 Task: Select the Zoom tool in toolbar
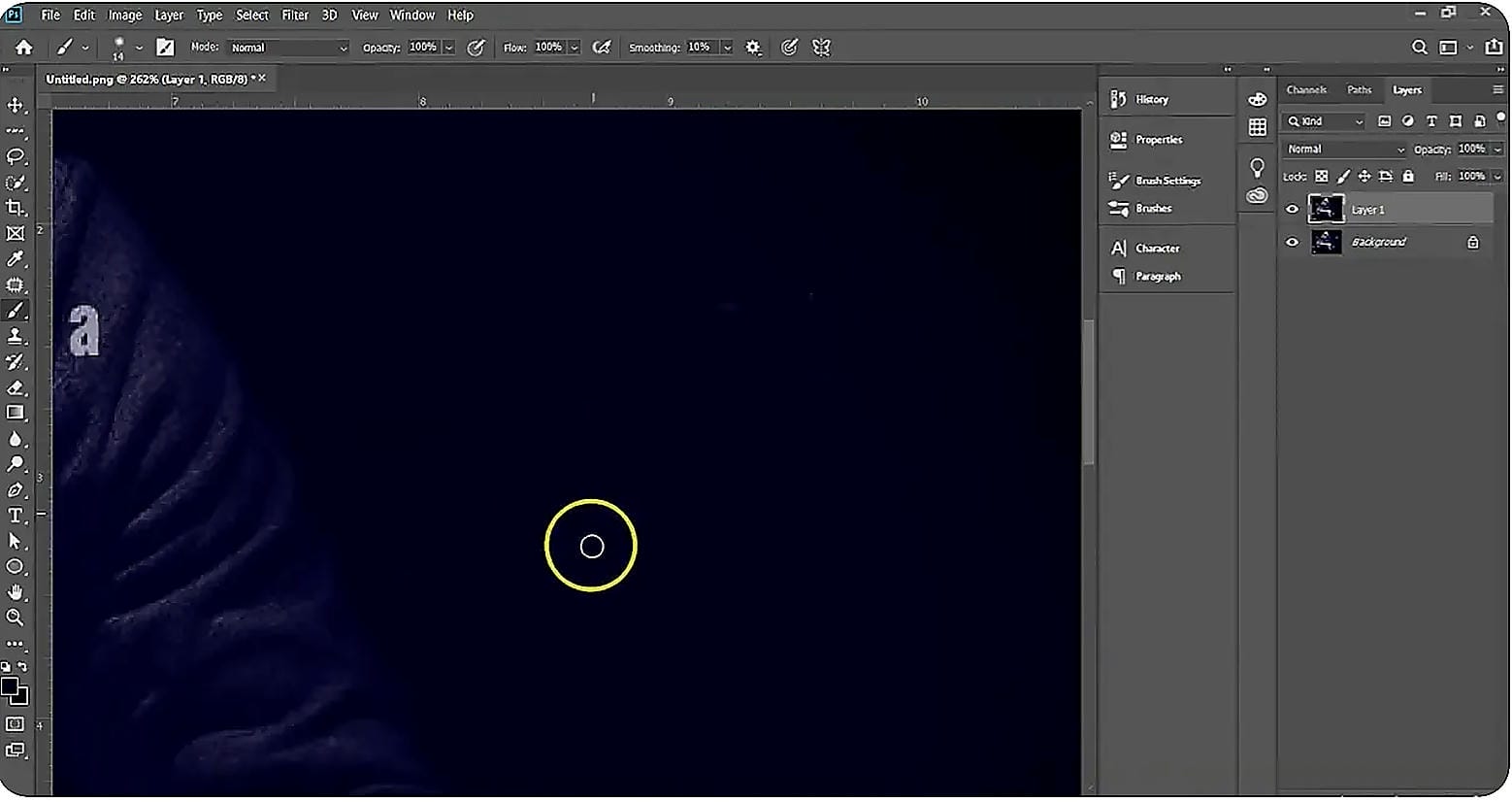(16, 618)
